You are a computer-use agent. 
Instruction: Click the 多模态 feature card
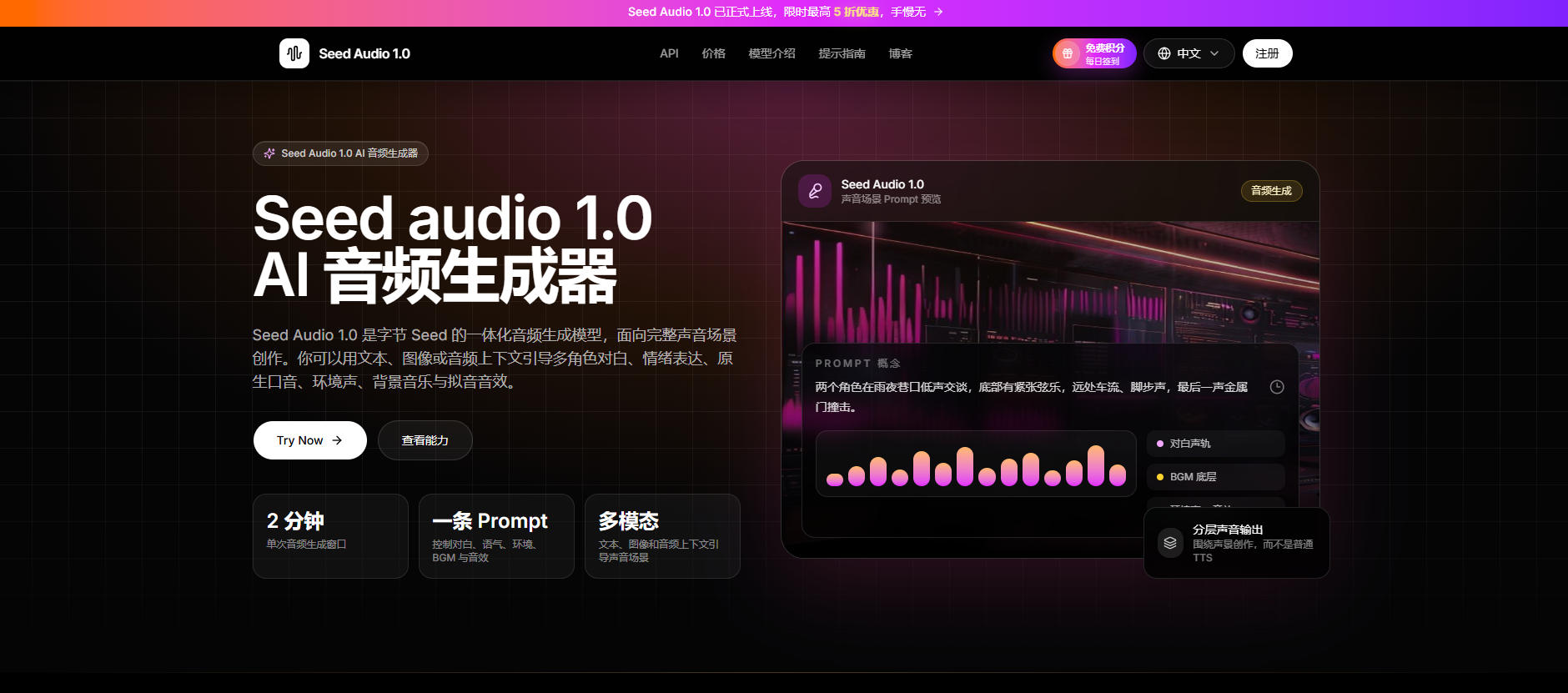(x=662, y=535)
